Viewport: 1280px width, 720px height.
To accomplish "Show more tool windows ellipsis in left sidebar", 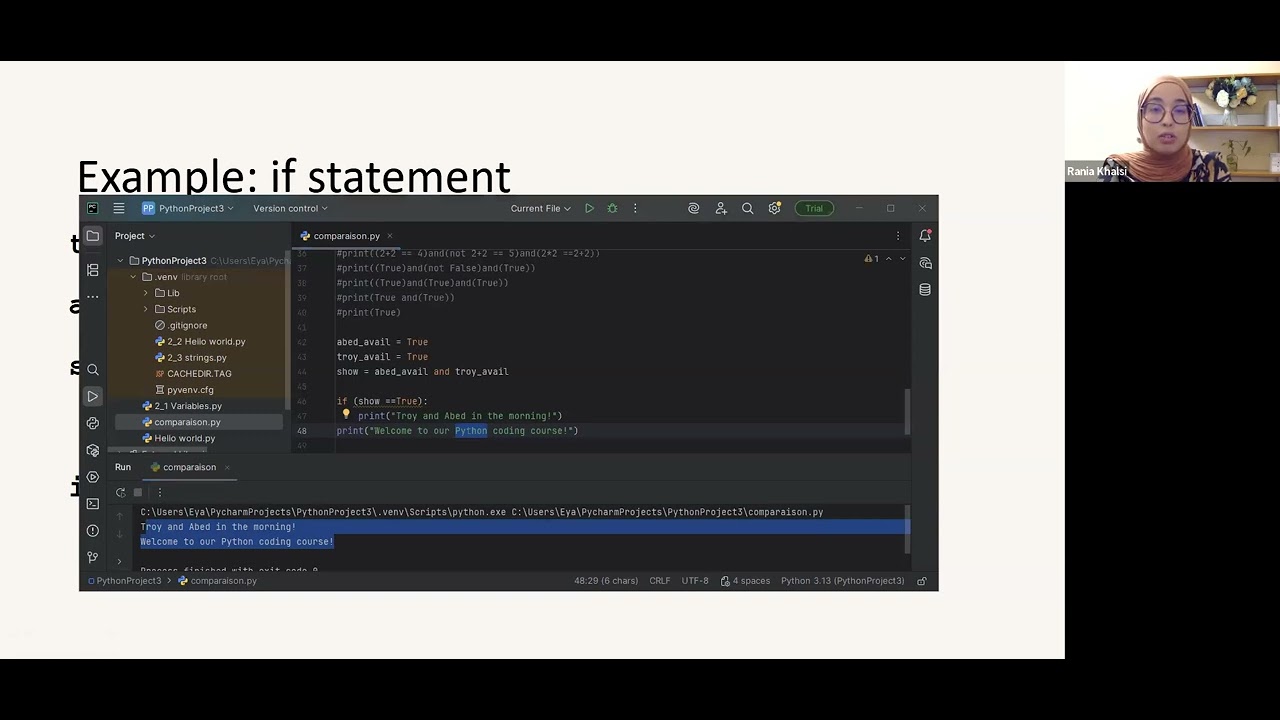I will pos(93,296).
